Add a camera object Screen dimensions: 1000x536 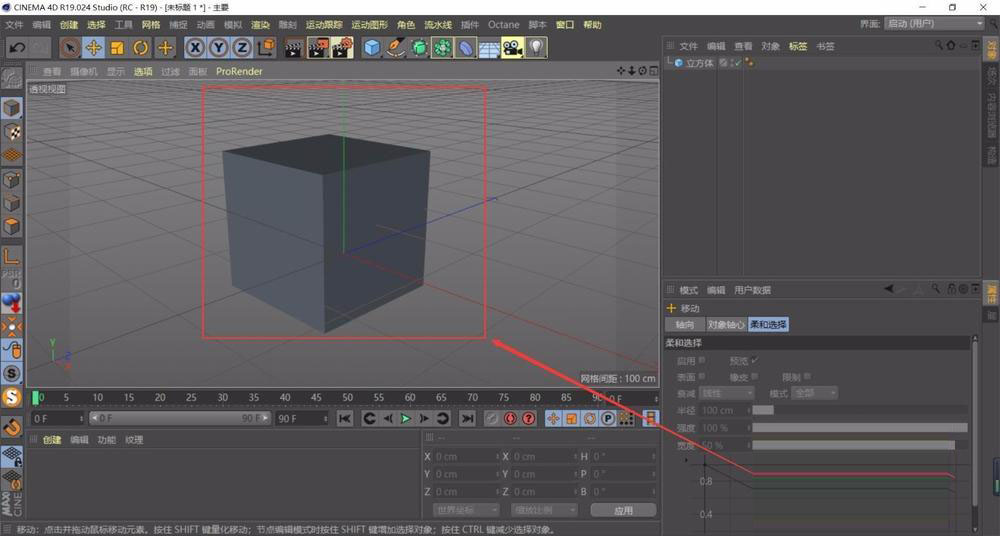[x=512, y=47]
